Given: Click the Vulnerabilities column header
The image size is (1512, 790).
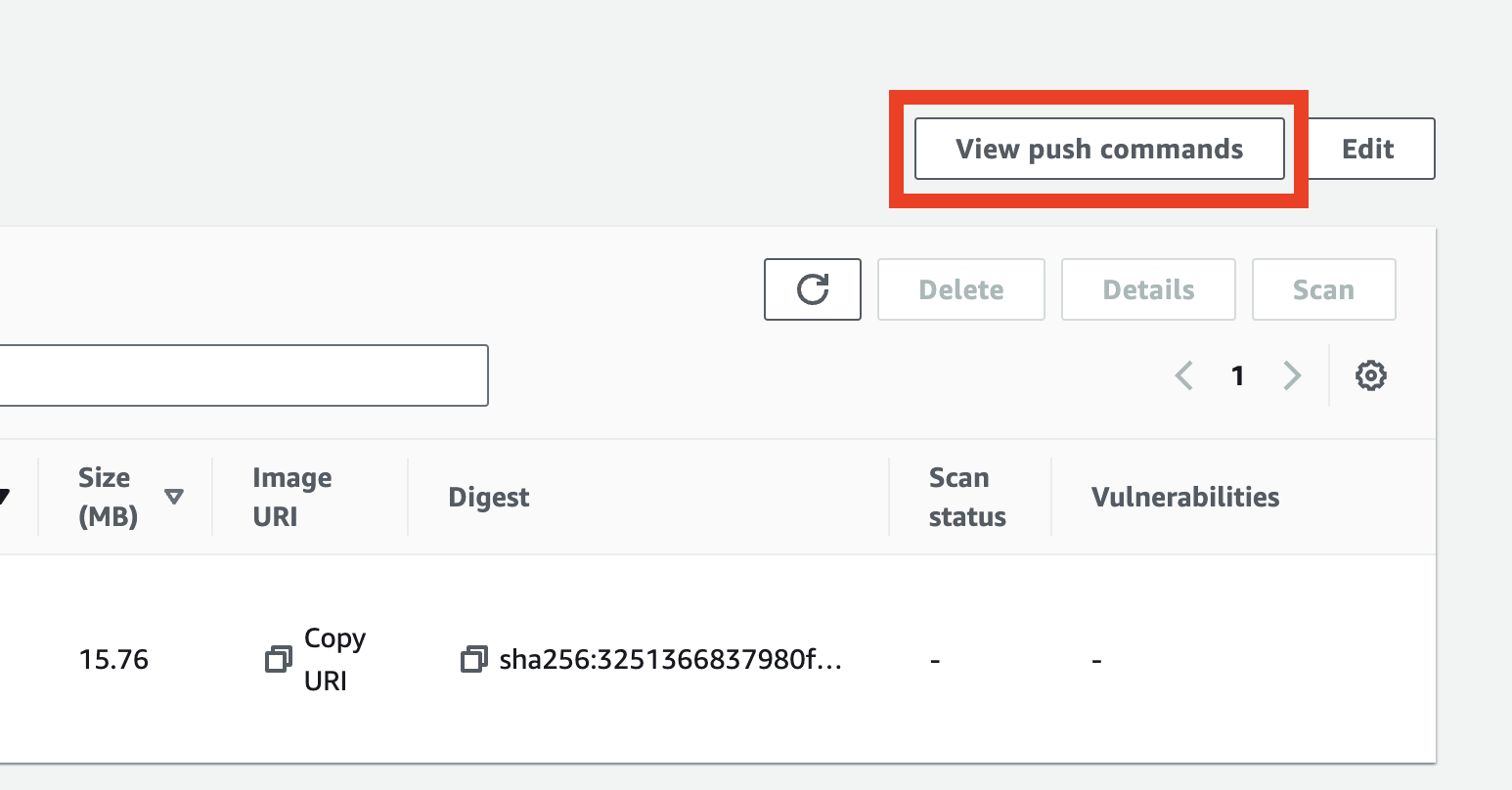Looking at the screenshot, I should coord(1185,497).
